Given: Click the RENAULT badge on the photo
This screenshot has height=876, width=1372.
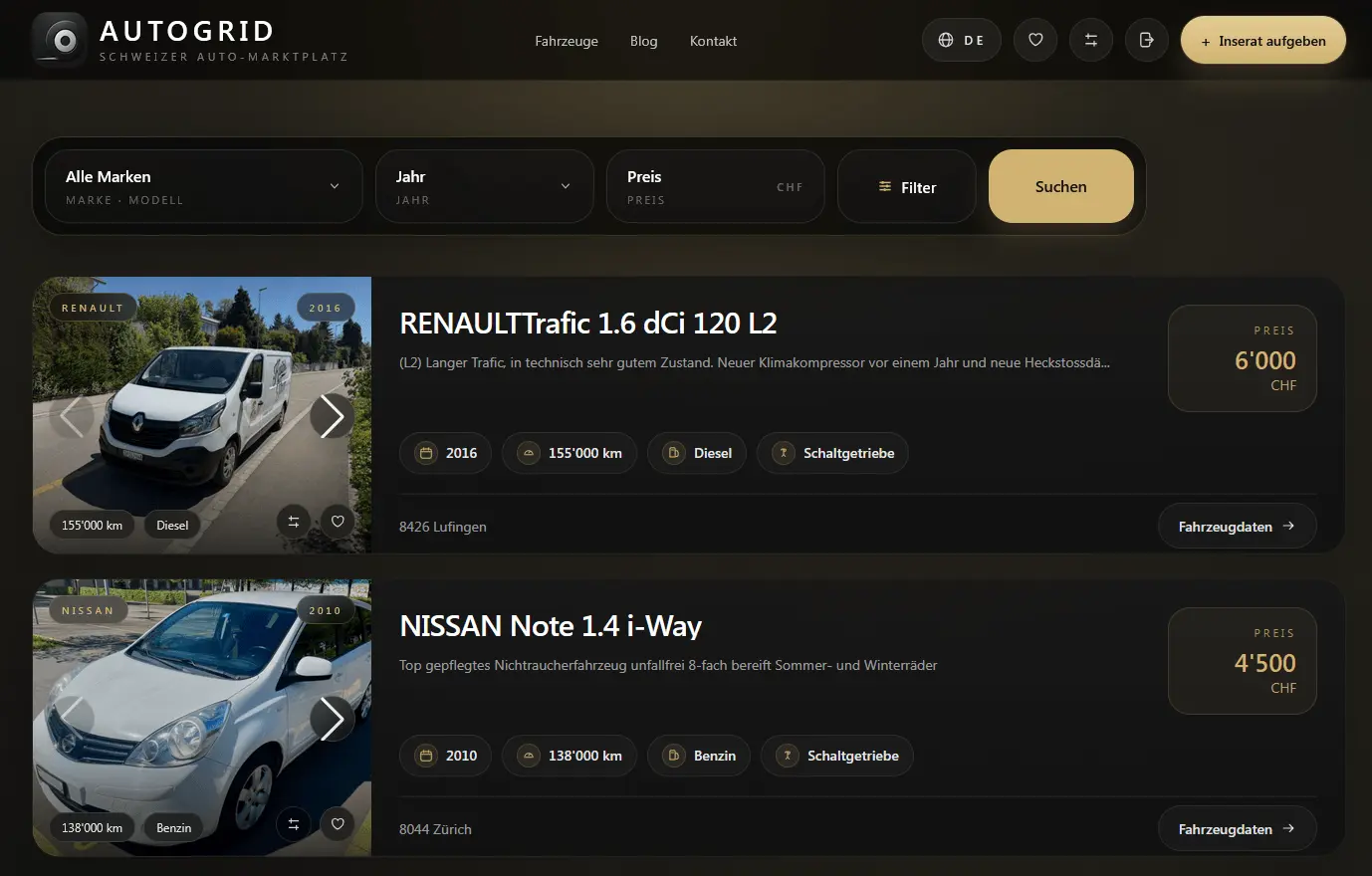Looking at the screenshot, I should (93, 308).
